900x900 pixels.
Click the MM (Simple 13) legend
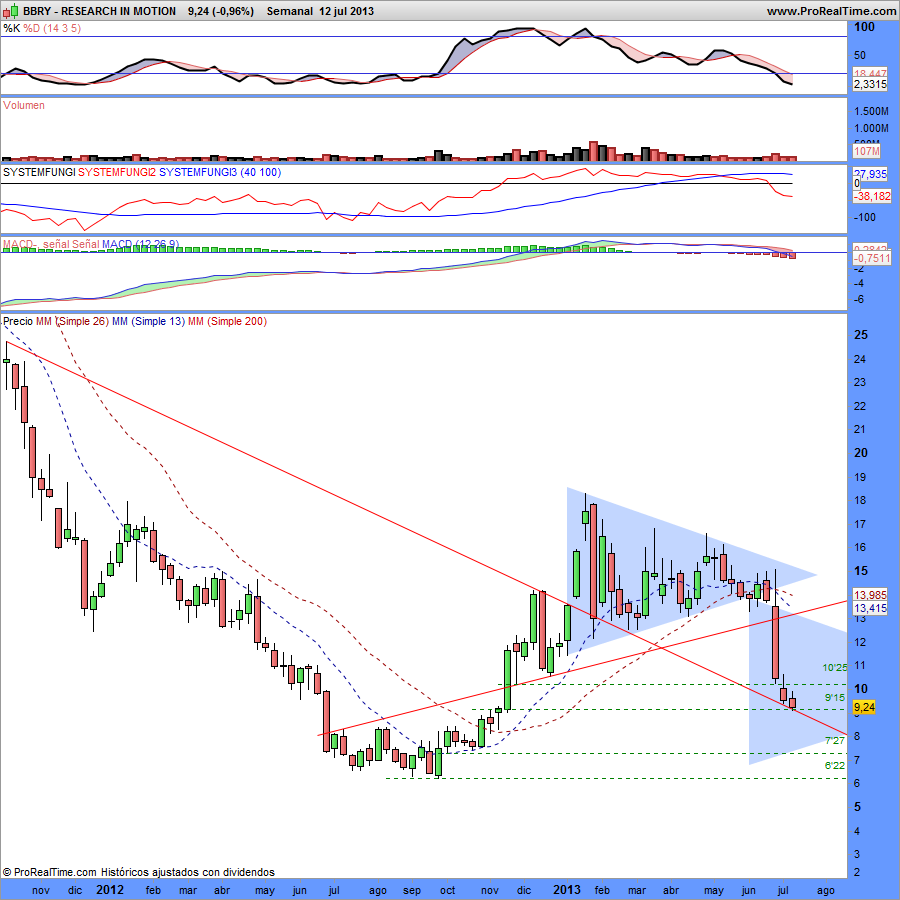(149, 321)
